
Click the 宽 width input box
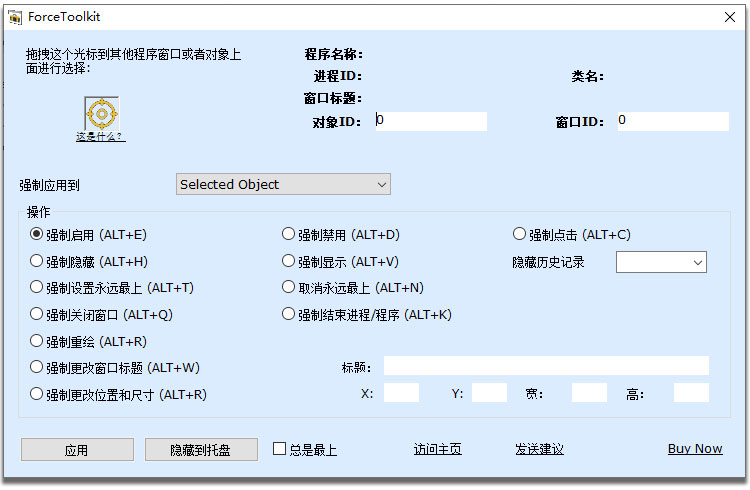coord(589,393)
